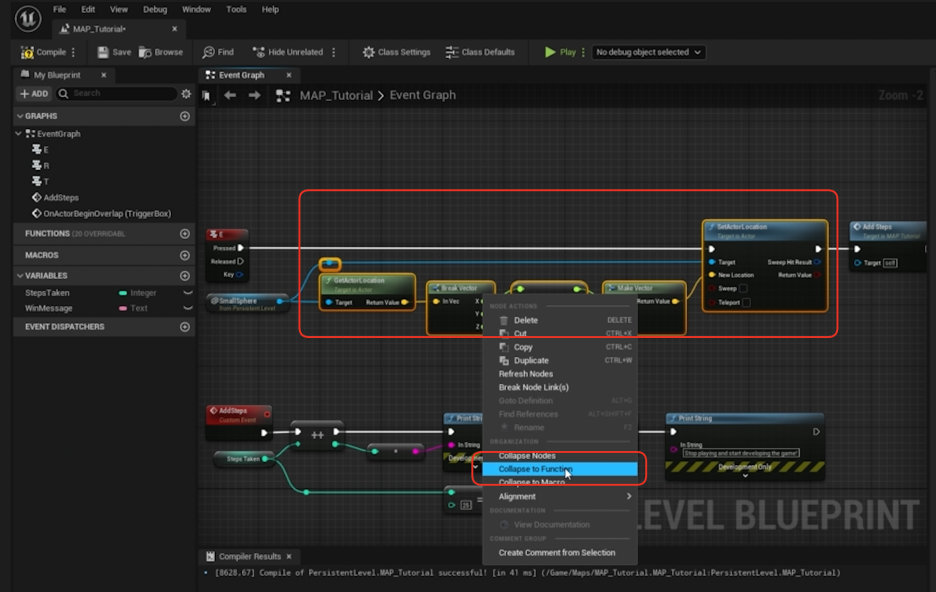Open the File menu
936x592 pixels.
tap(59, 10)
